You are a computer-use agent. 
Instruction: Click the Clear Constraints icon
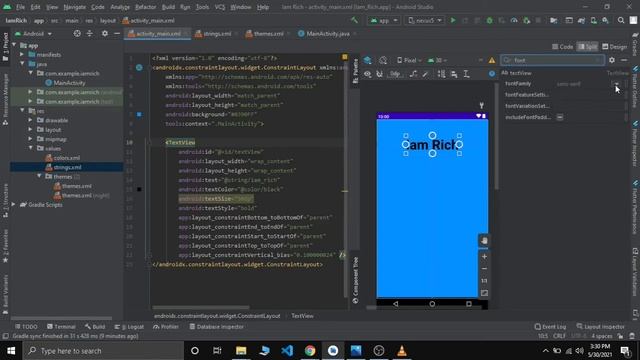pos(413,74)
